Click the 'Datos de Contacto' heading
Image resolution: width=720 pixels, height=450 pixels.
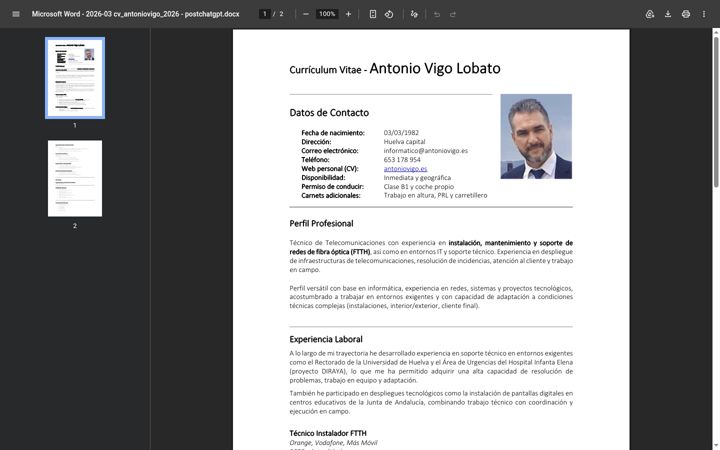click(x=329, y=112)
